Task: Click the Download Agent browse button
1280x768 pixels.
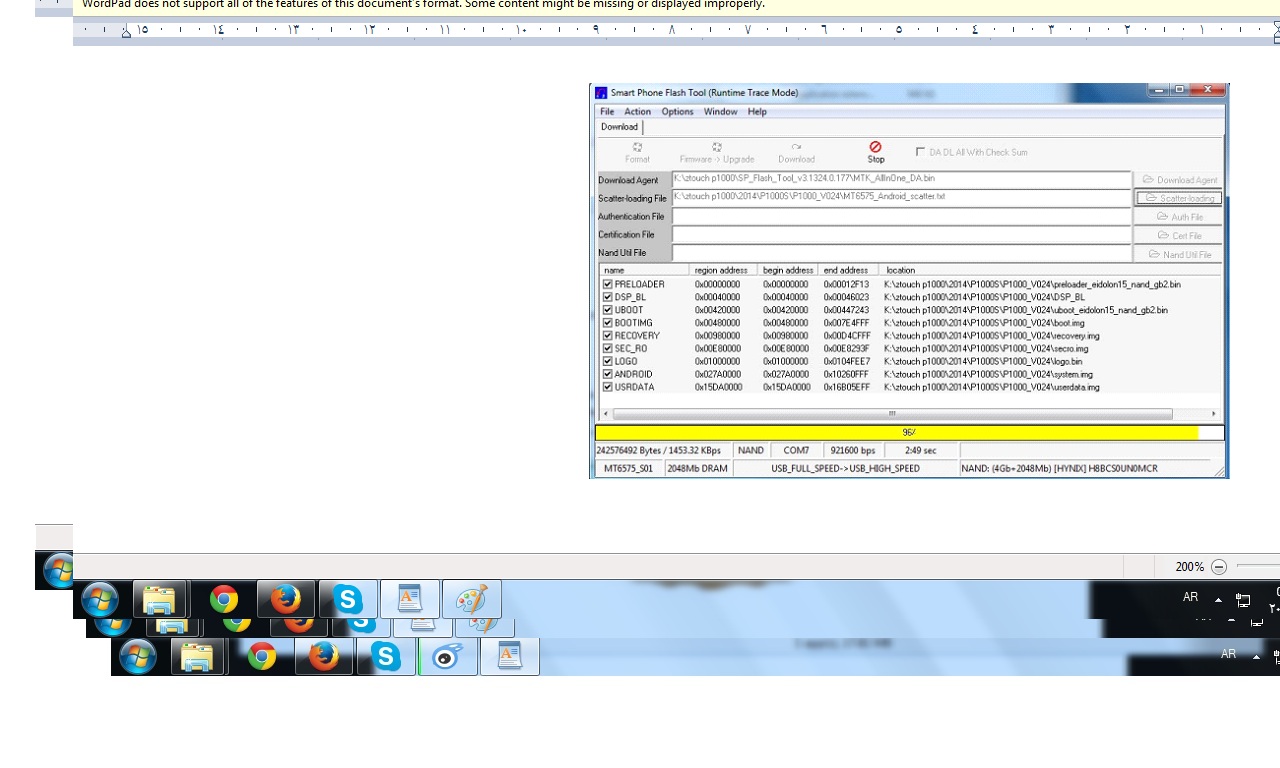Action: tap(1179, 180)
